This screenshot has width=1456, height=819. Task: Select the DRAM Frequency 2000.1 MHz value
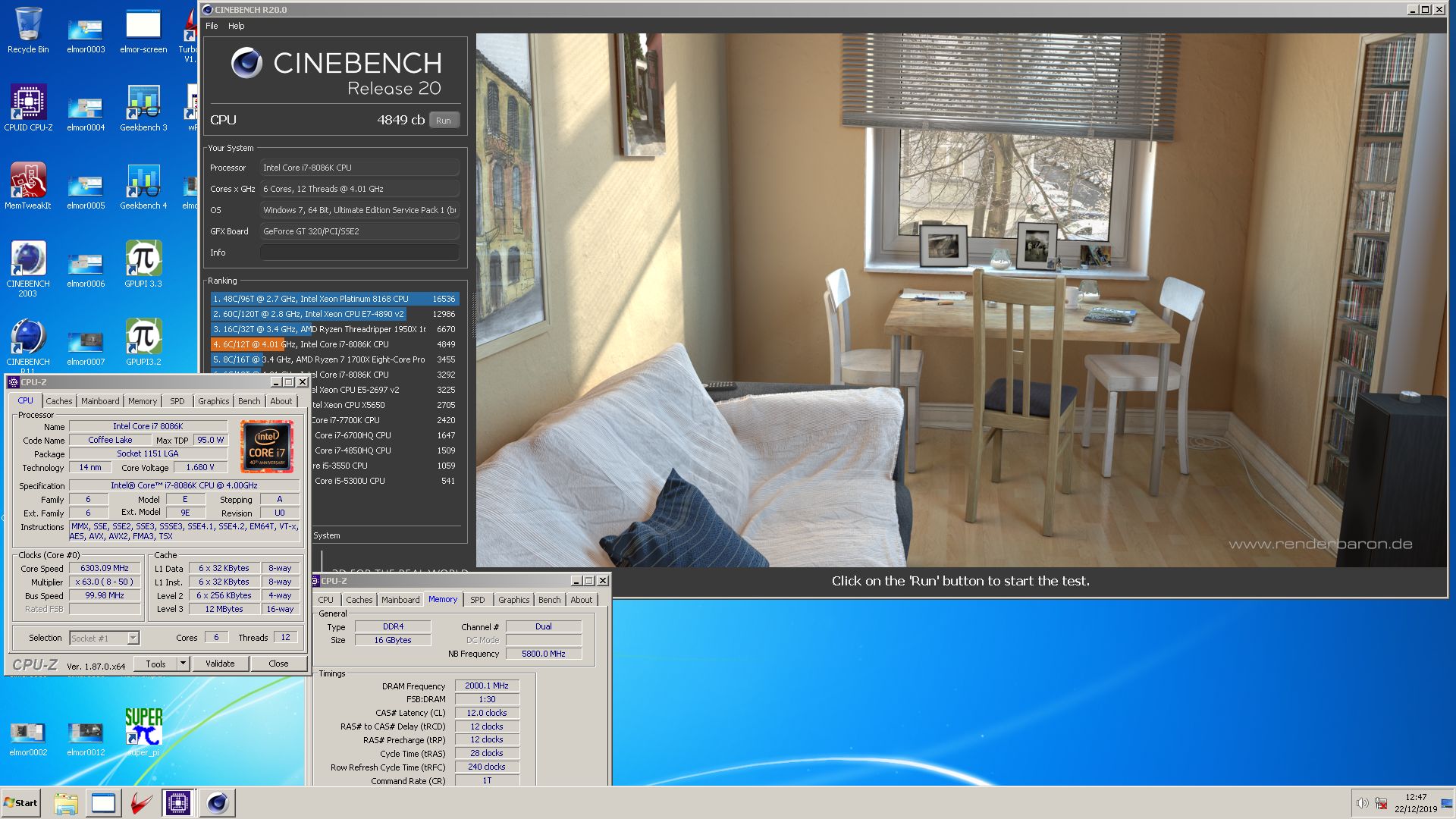[487, 686]
